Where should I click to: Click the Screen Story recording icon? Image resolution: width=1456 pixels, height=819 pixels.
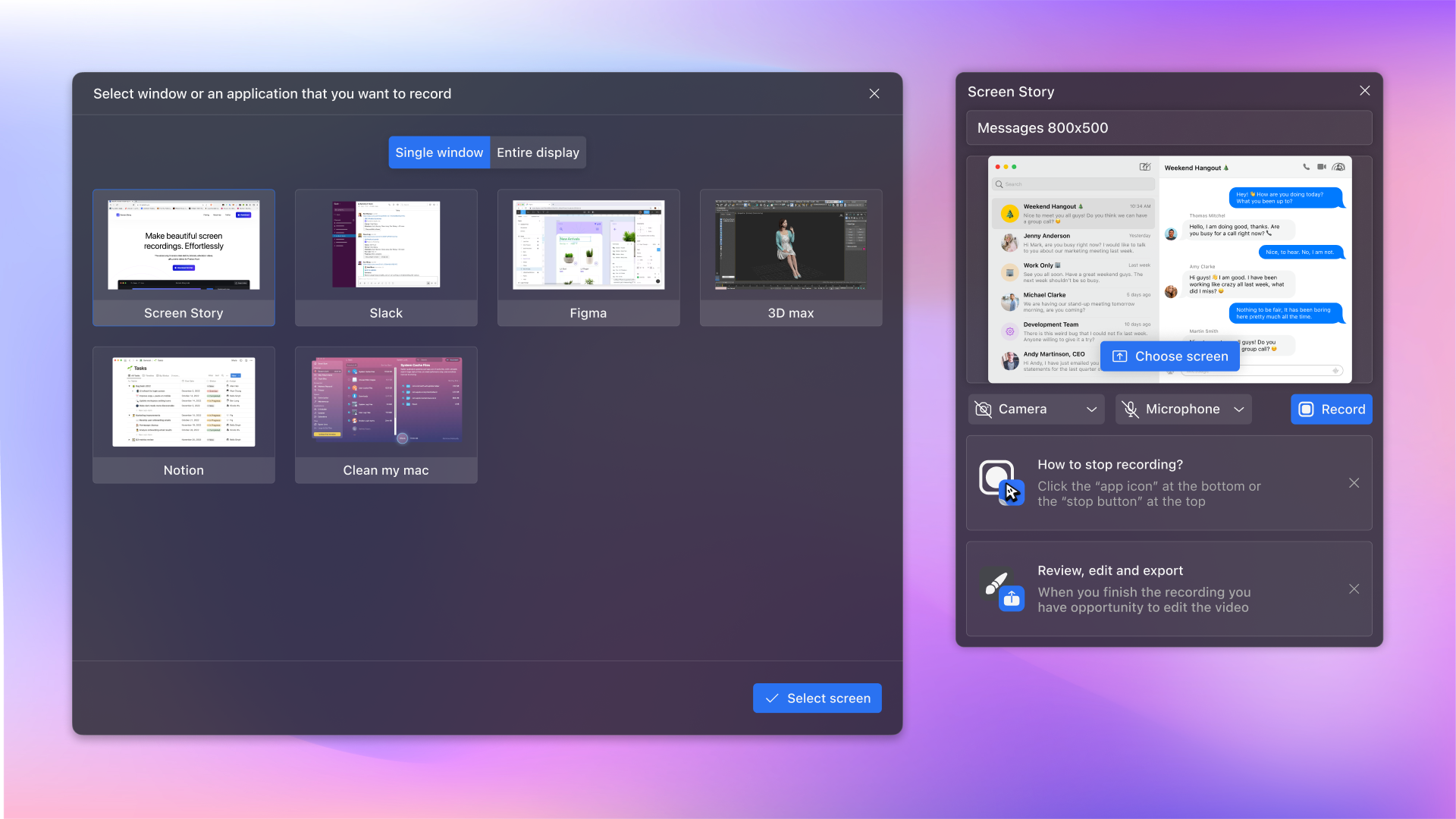1307,408
